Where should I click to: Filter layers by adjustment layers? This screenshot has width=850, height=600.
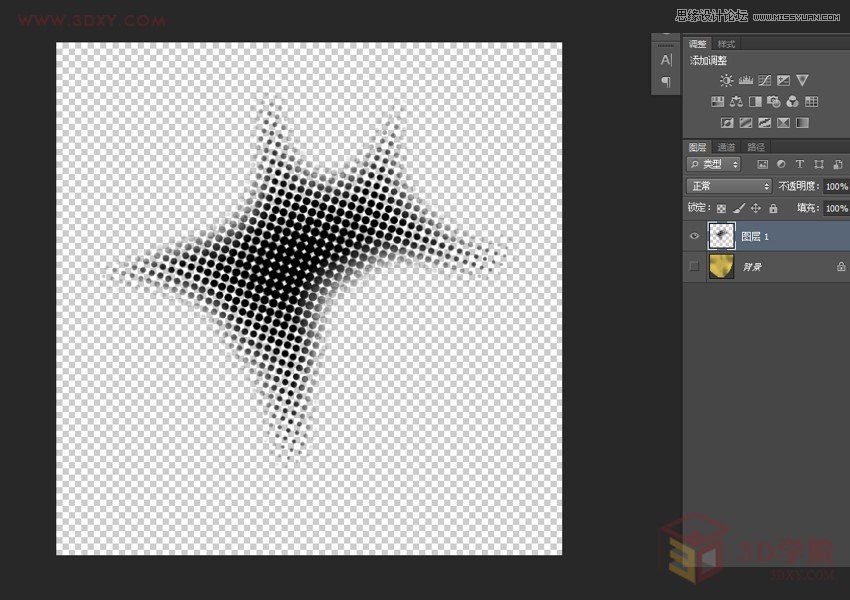point(781,164)
